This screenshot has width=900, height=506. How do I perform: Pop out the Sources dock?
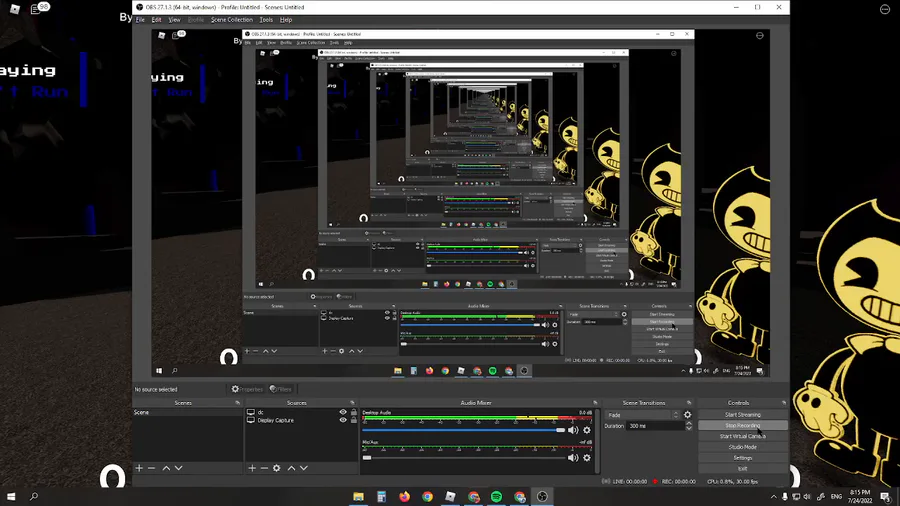pos(352,403)
